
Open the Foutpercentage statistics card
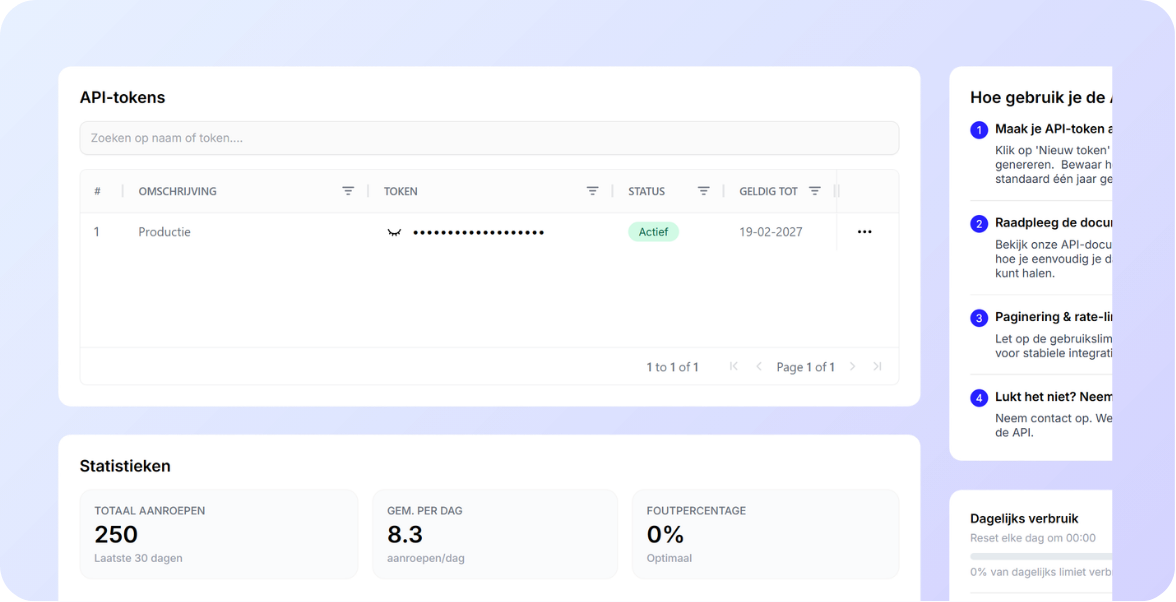tap(765, 534)
